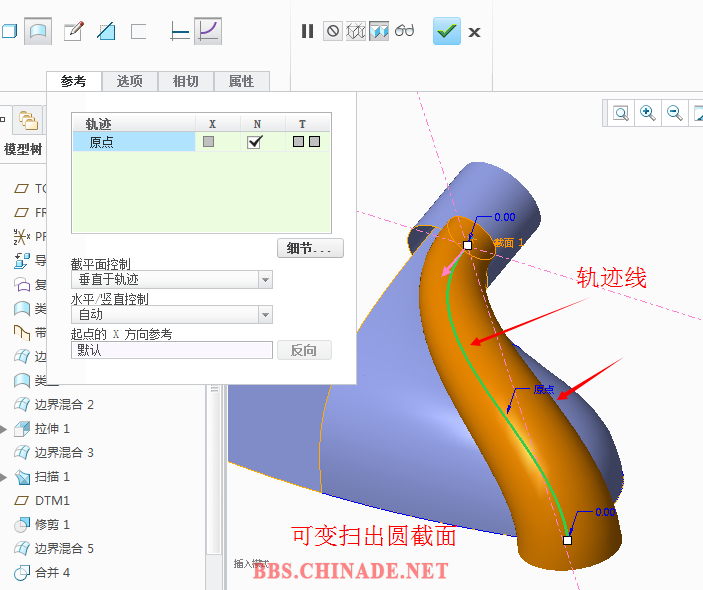Switch to the 相切 tab
The width and height of the screenshot is (703, 590).
[185, 81]
